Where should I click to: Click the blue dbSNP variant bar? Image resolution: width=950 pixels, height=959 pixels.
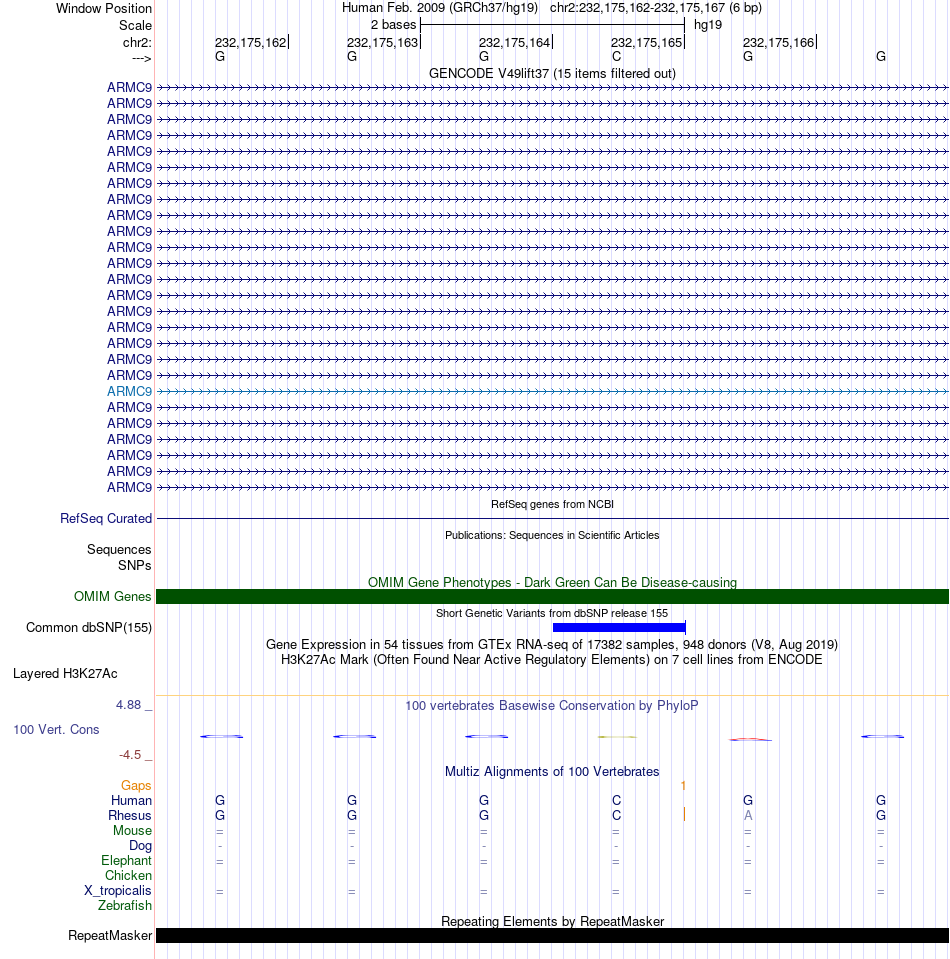pos(619,627)
